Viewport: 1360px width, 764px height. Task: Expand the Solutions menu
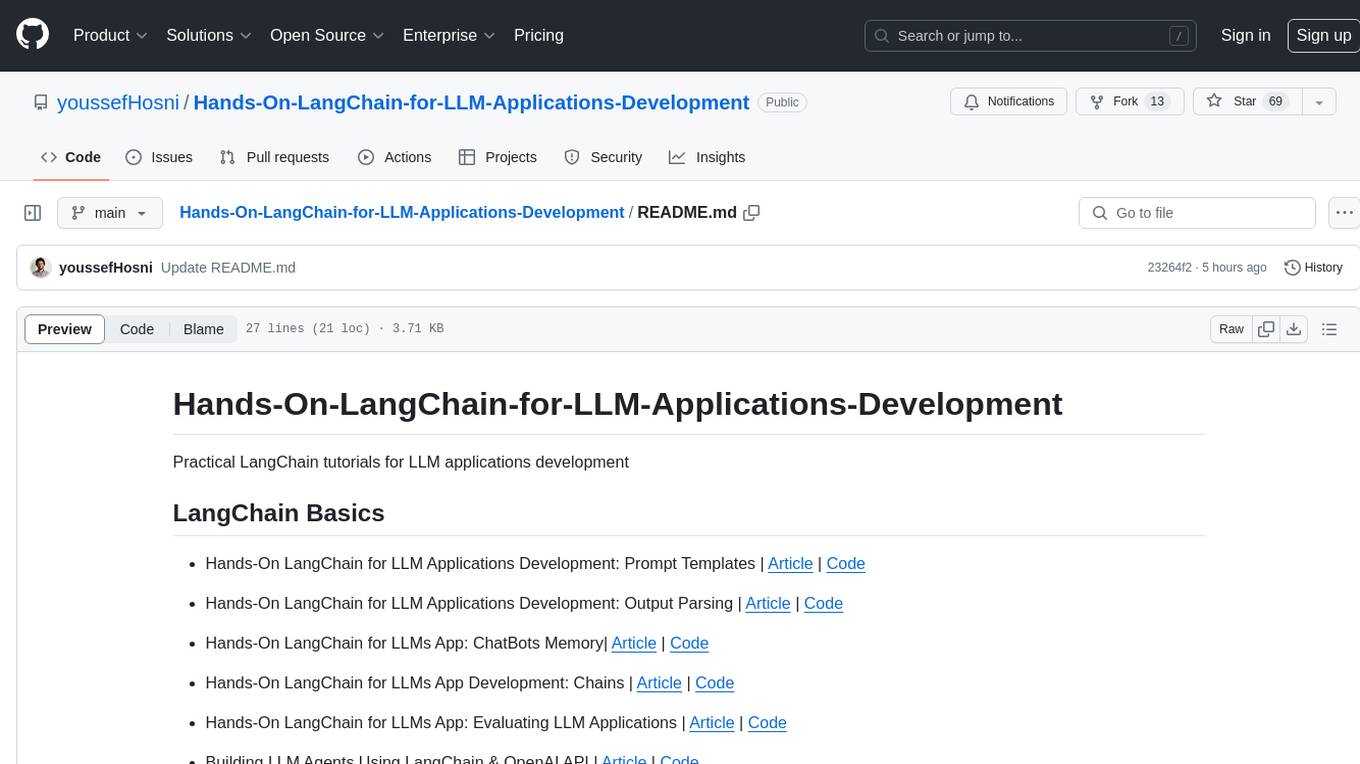209,35
